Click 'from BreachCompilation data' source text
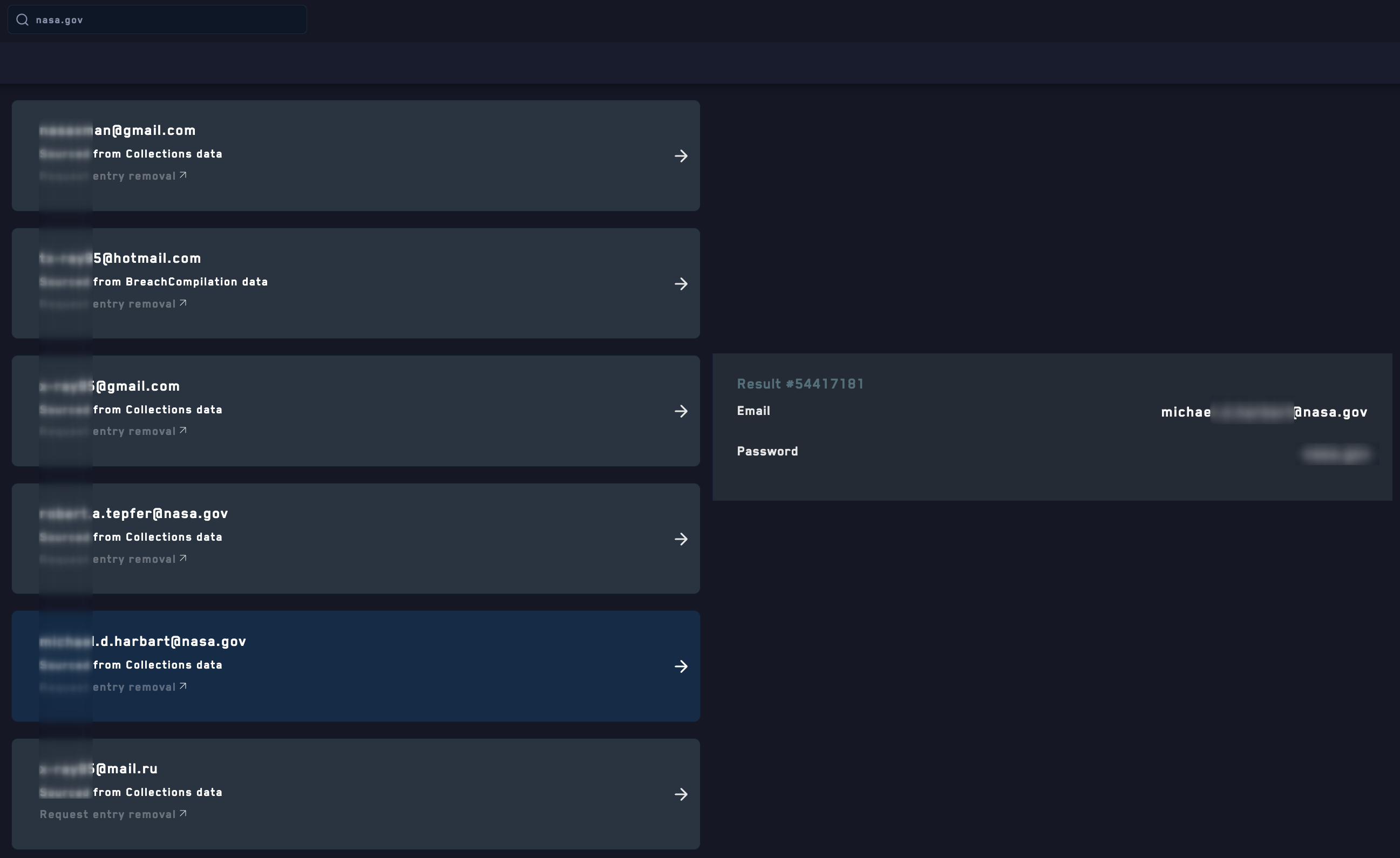The height and width of the screenshot is (858, 1400). point(180,282)
